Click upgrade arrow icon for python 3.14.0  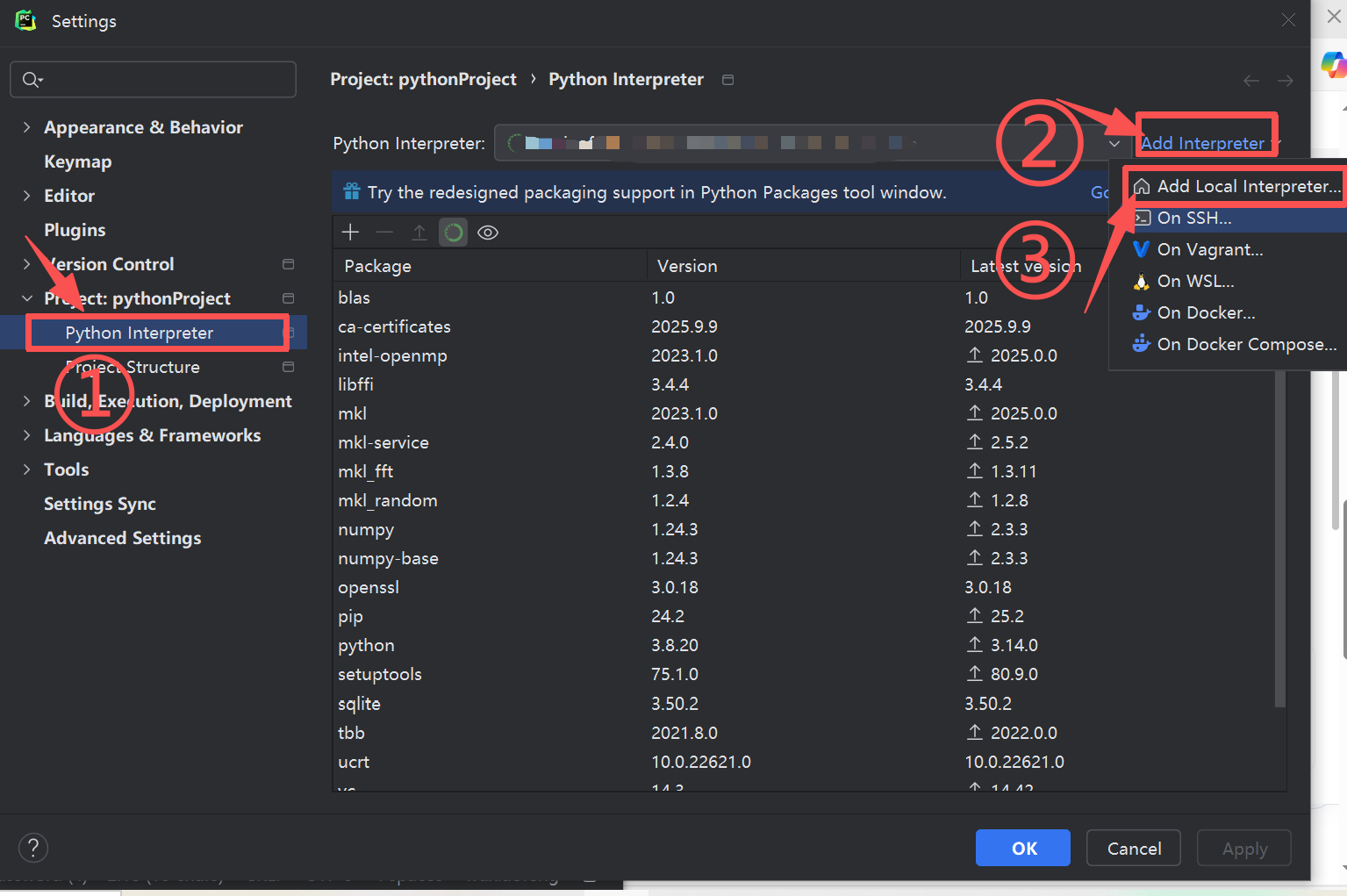point(975,644)
